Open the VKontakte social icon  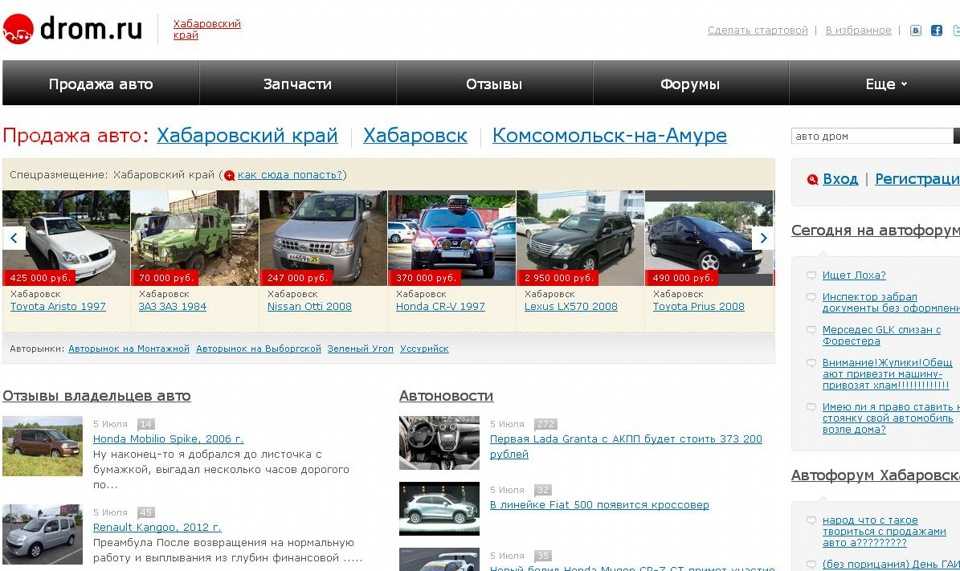tap(915, 30)
